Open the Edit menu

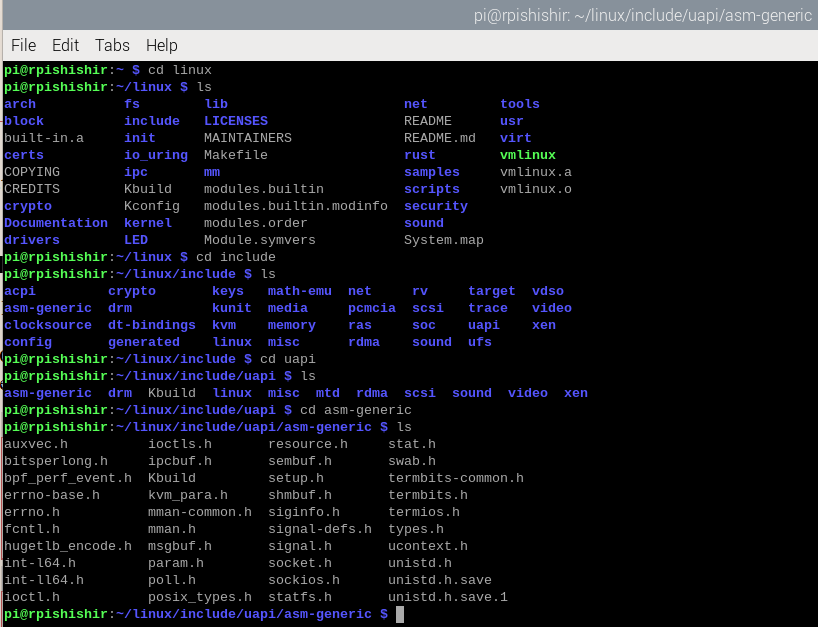65,45
